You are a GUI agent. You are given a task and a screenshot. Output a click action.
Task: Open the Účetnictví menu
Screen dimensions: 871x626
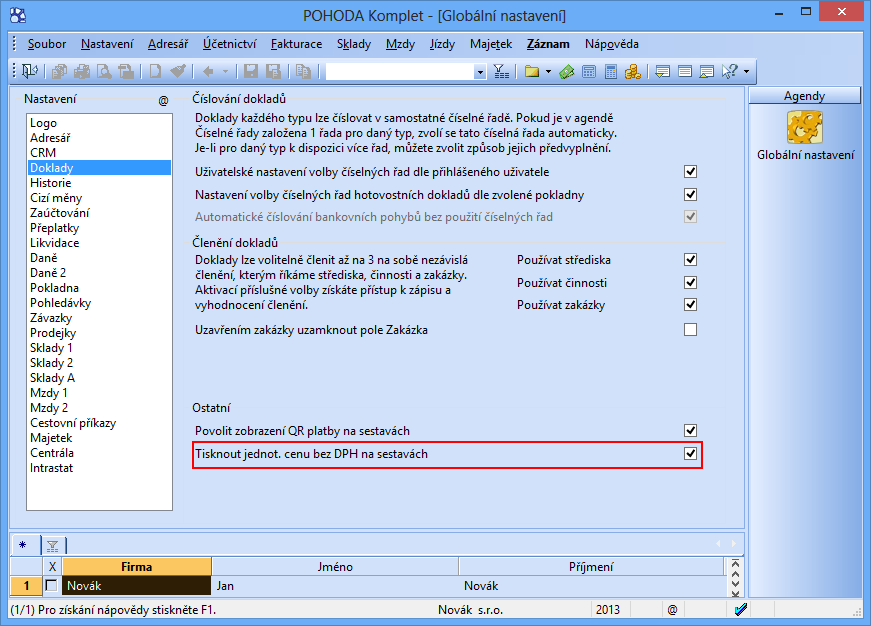click(229, 44)
